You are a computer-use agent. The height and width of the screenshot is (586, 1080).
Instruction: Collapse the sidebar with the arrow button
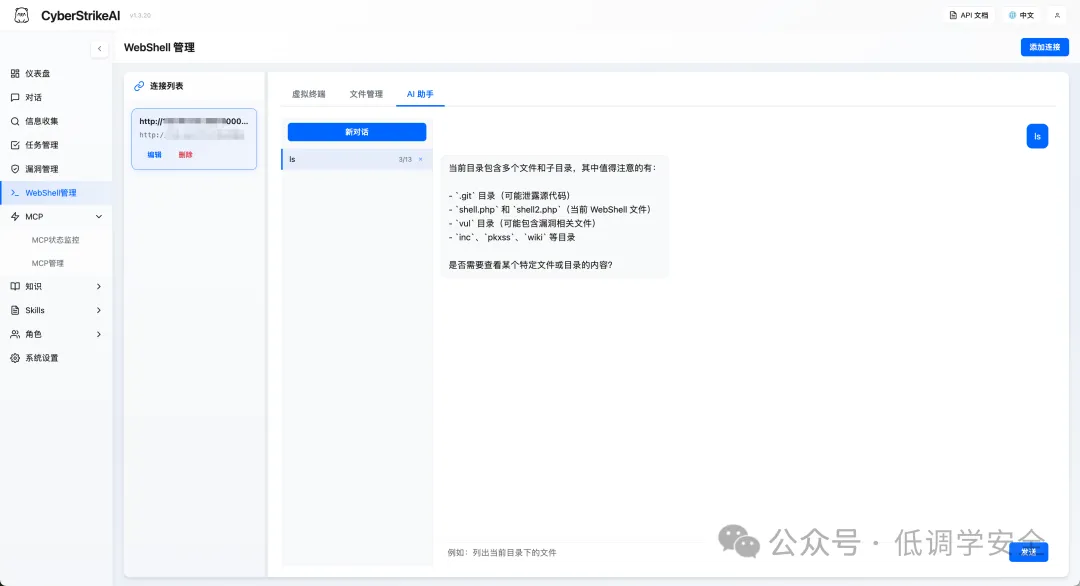pos(99,48)
